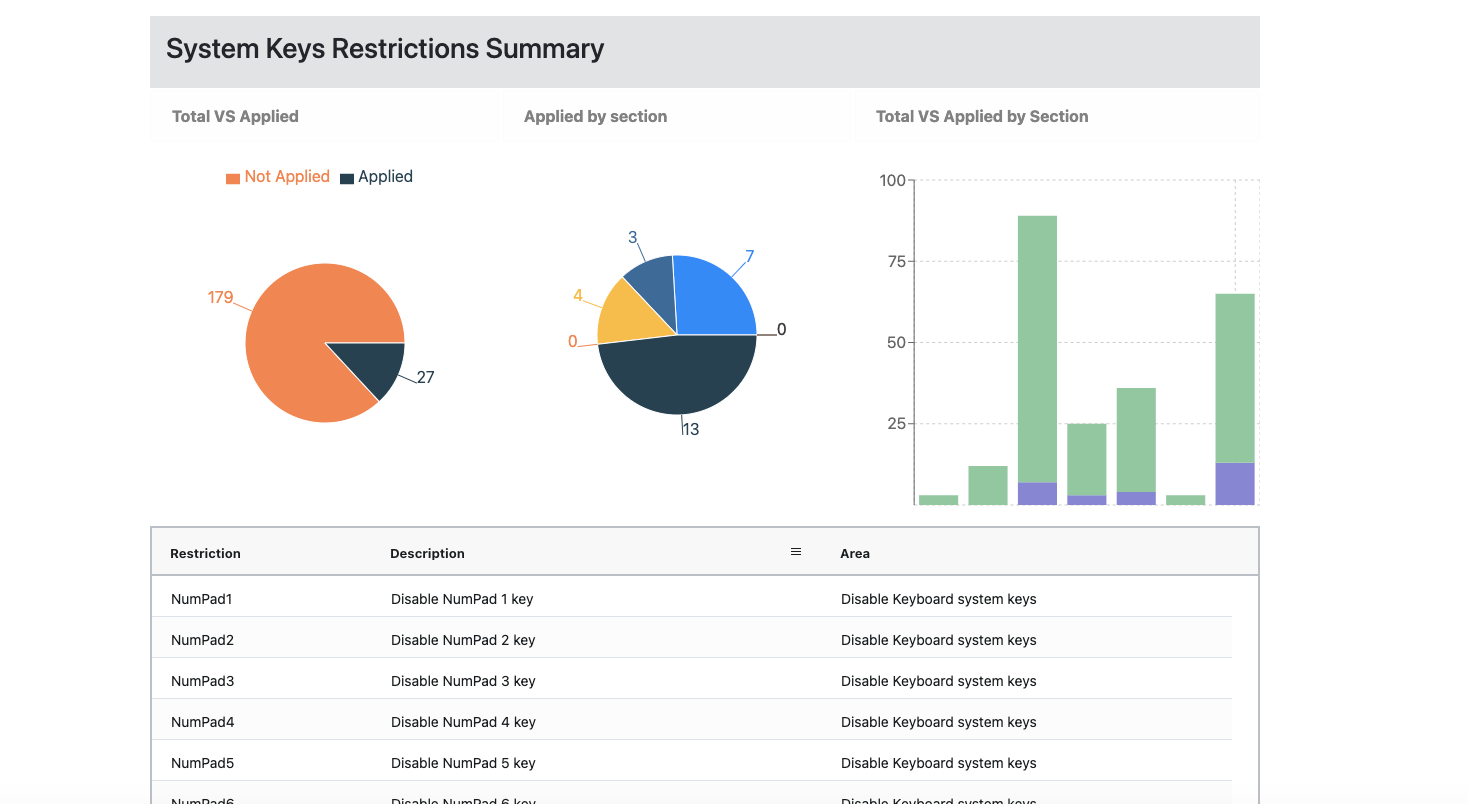Select the NumPad3 restriction cell
The height and width of the screenshot is (804, 1468).
click(x=202, y=681)
